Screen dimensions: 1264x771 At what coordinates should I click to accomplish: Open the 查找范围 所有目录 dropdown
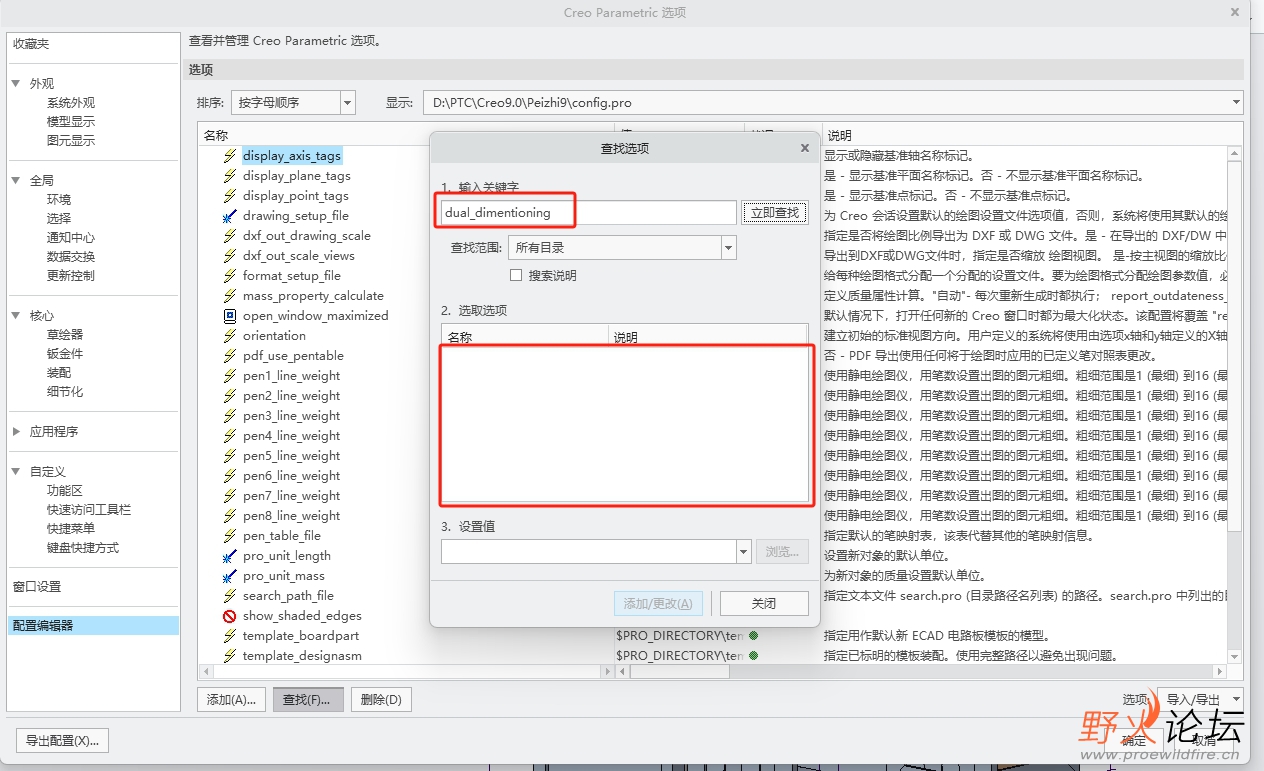729,247
